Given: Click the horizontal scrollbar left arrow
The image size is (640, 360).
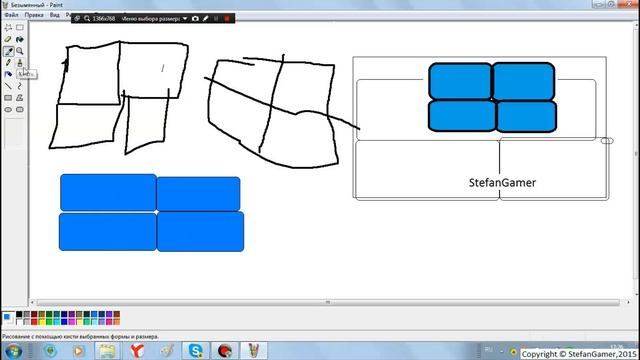Looking at the screenshot, I should point(32,302).
